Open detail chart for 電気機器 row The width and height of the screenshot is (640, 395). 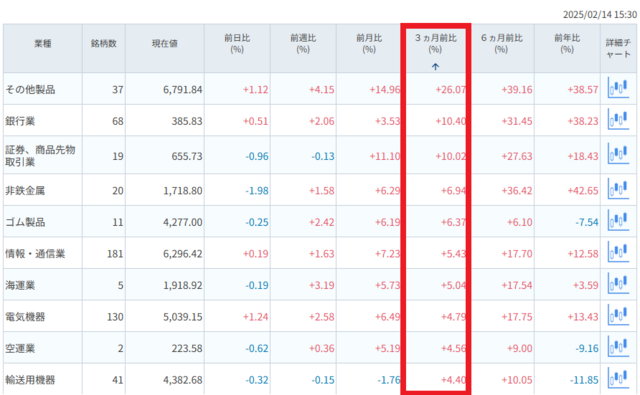point(618,315)
